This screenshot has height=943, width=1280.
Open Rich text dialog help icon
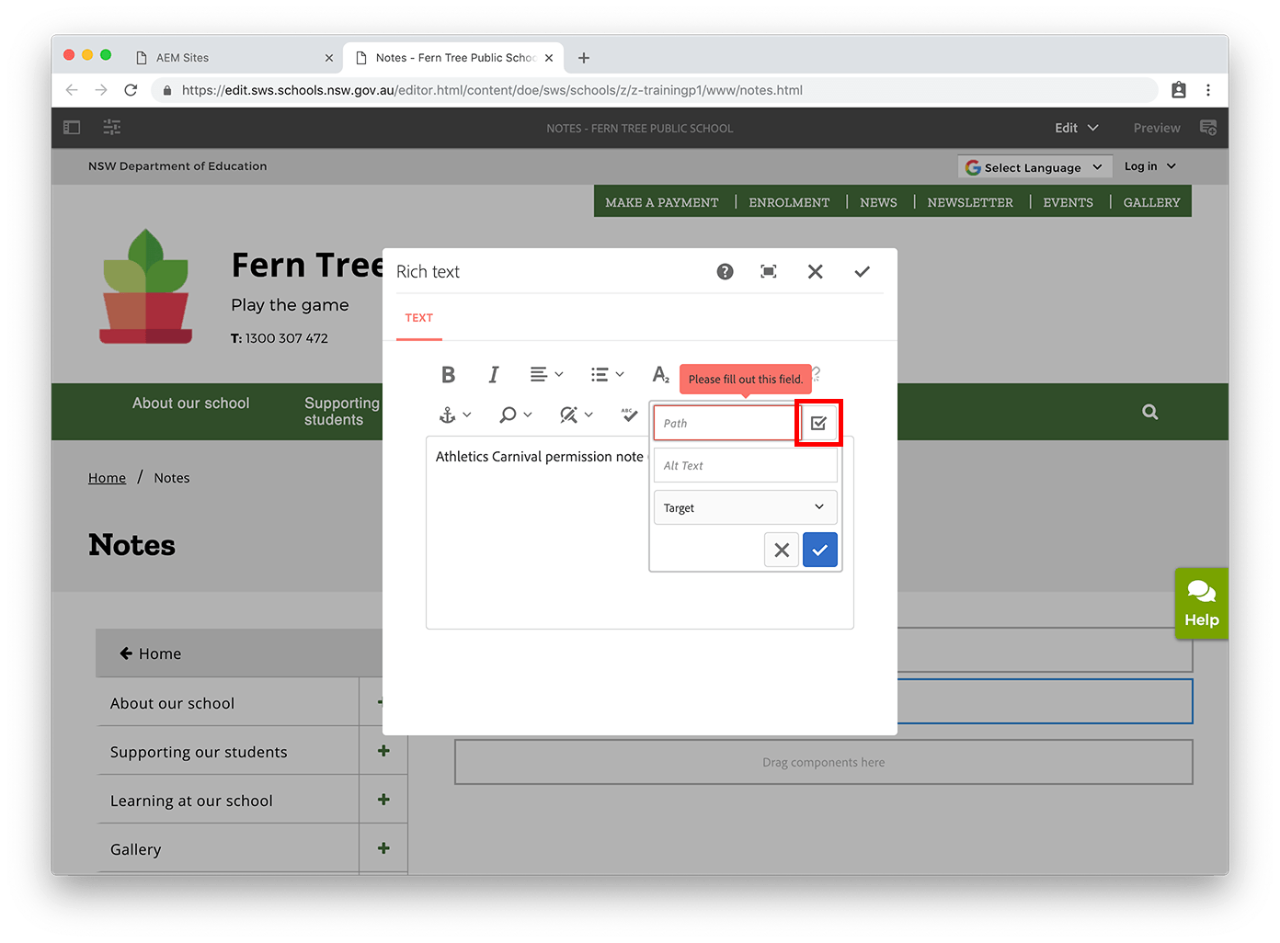tap(725, 271)
